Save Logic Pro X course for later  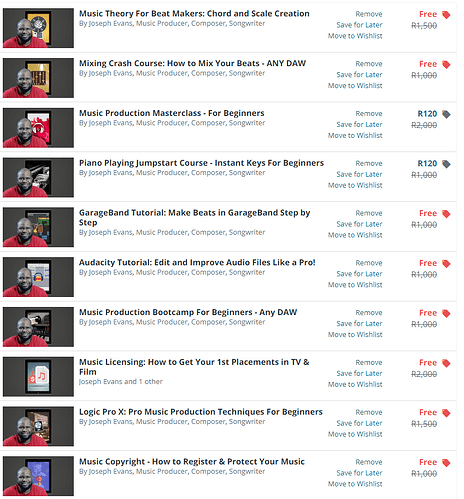tap(359, 423)
